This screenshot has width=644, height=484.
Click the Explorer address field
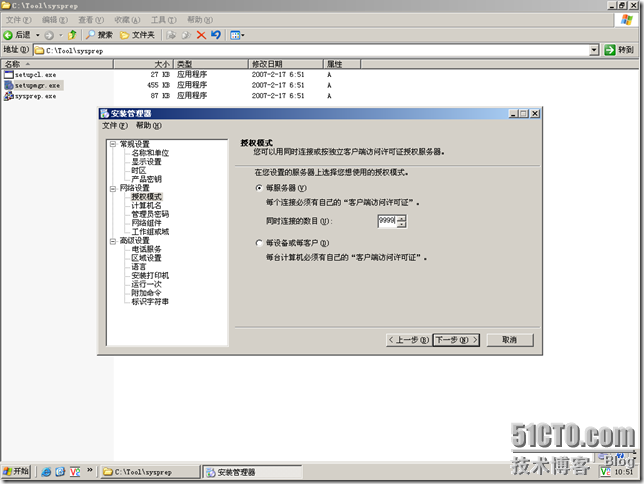click(312, 50)
